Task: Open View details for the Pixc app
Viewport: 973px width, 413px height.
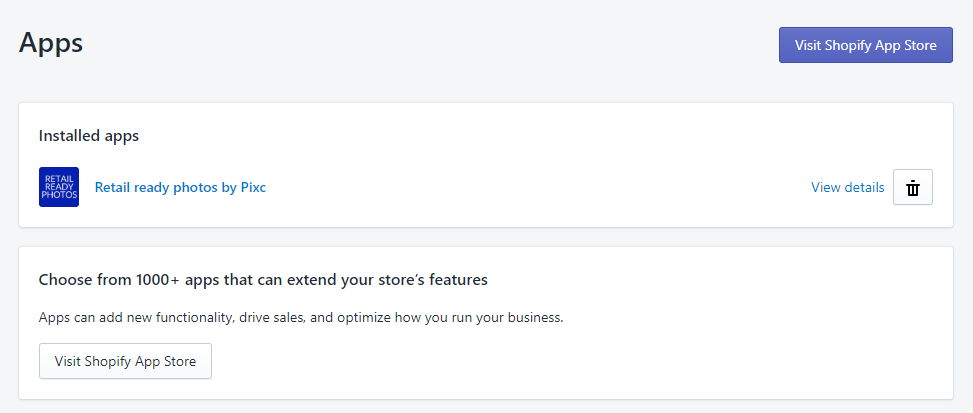Action: point(847,187)
